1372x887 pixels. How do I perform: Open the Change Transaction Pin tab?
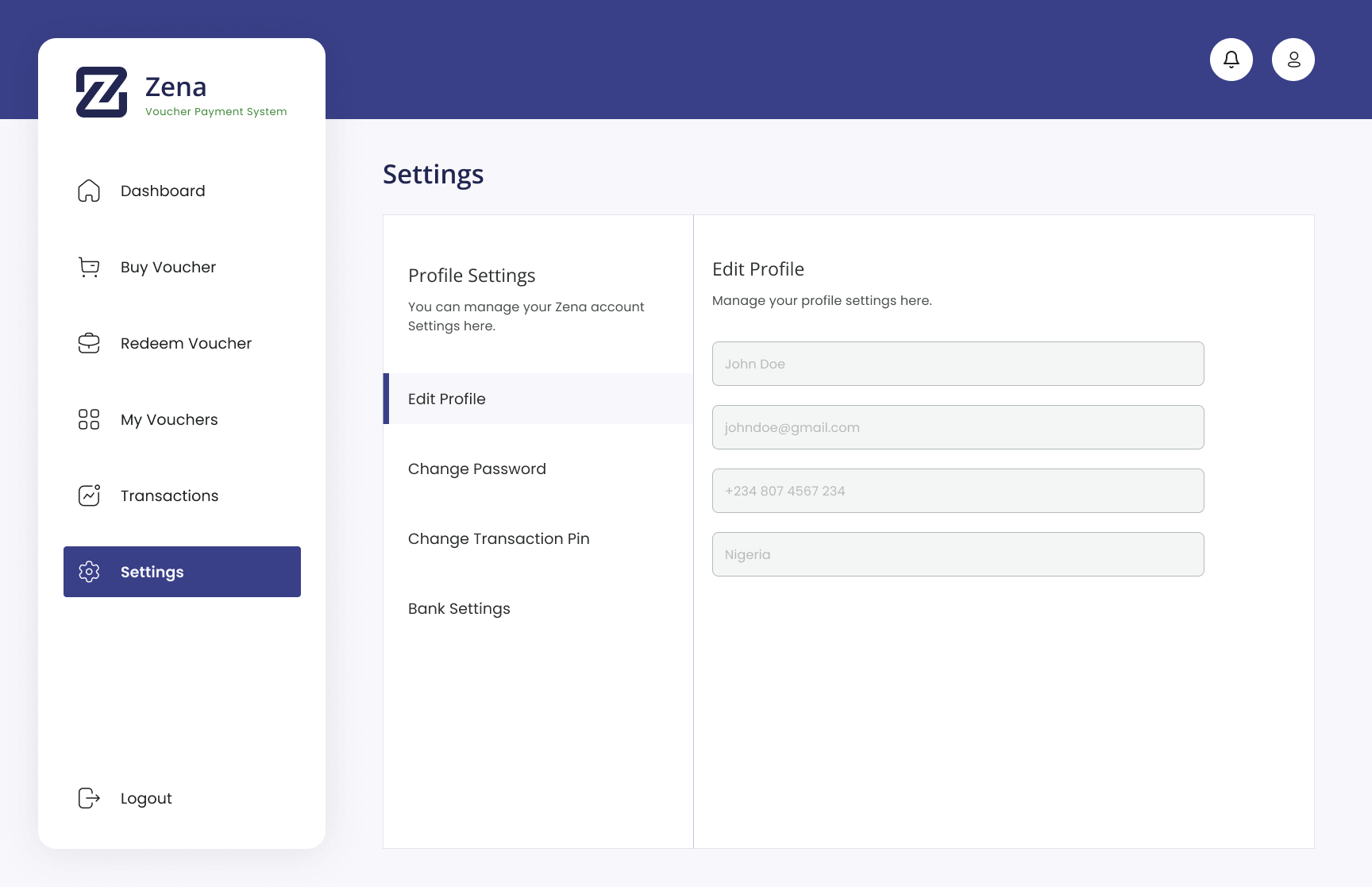coord(499,538)
